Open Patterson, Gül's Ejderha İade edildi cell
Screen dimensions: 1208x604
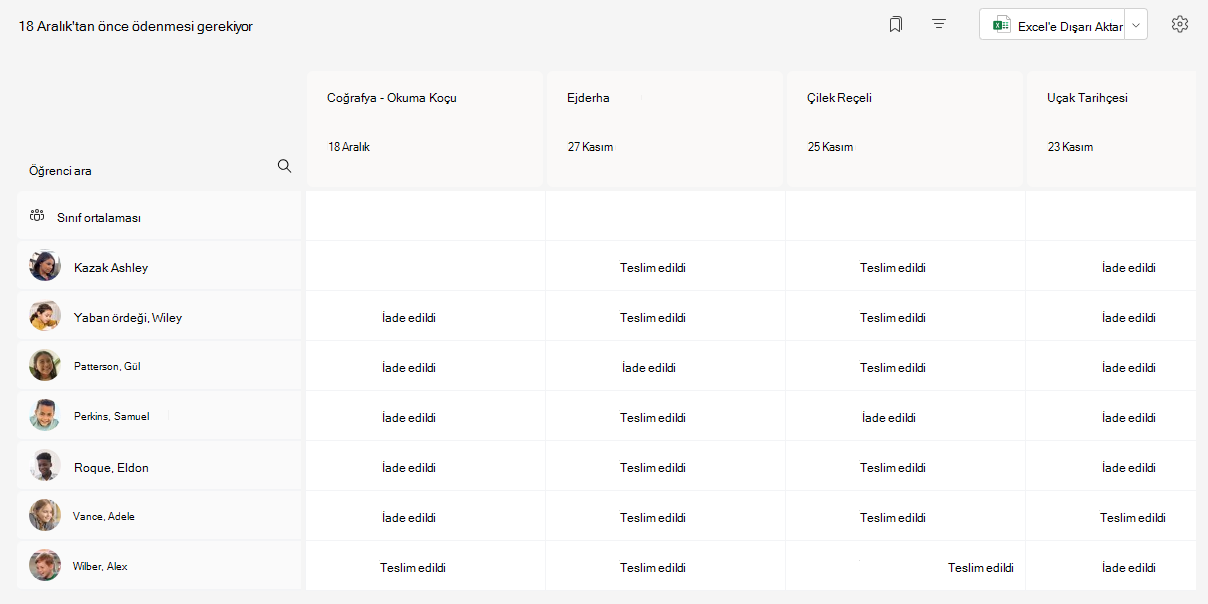tap(665, 366)
